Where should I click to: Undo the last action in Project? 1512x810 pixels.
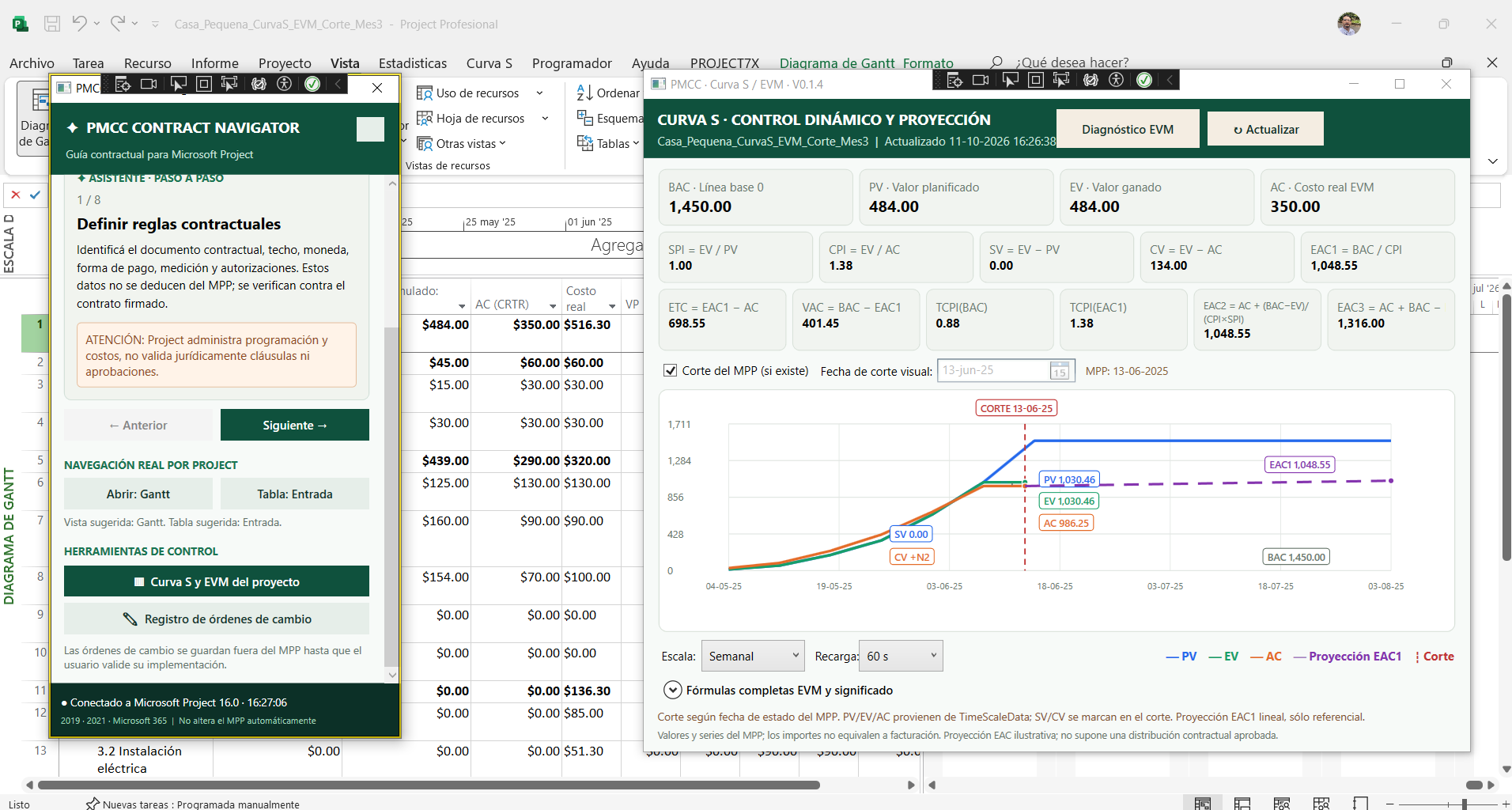pyautogui.click(x=79, y=24)
